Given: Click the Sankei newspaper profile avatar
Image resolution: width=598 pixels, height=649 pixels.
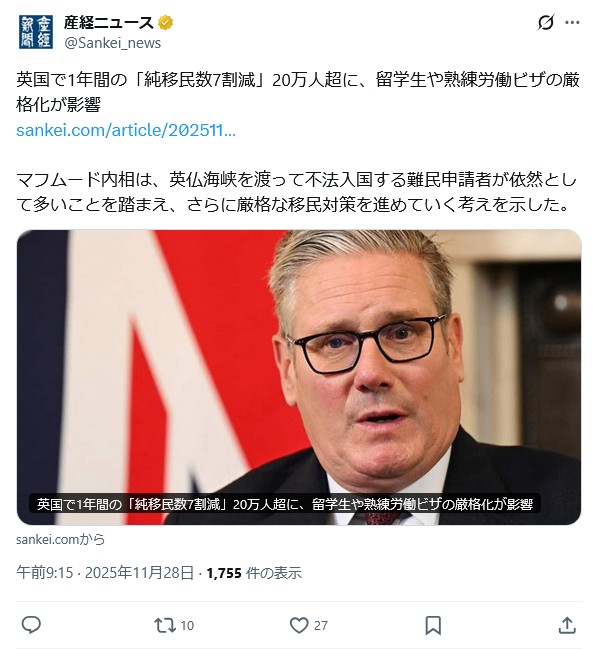Looking at the screenshot, I should [36, 32].
